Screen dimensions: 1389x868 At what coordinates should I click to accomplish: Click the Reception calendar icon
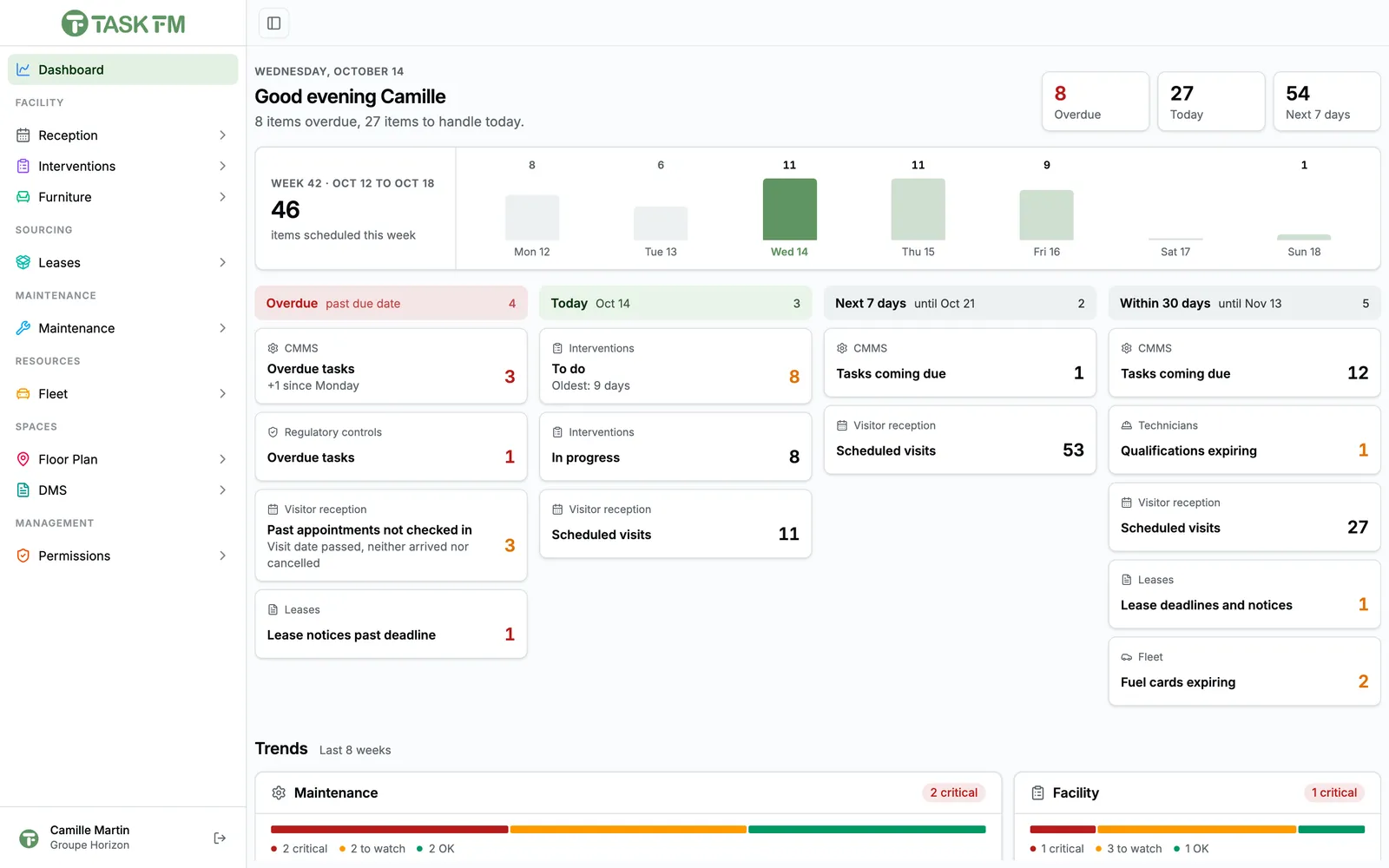coord(23,135)
